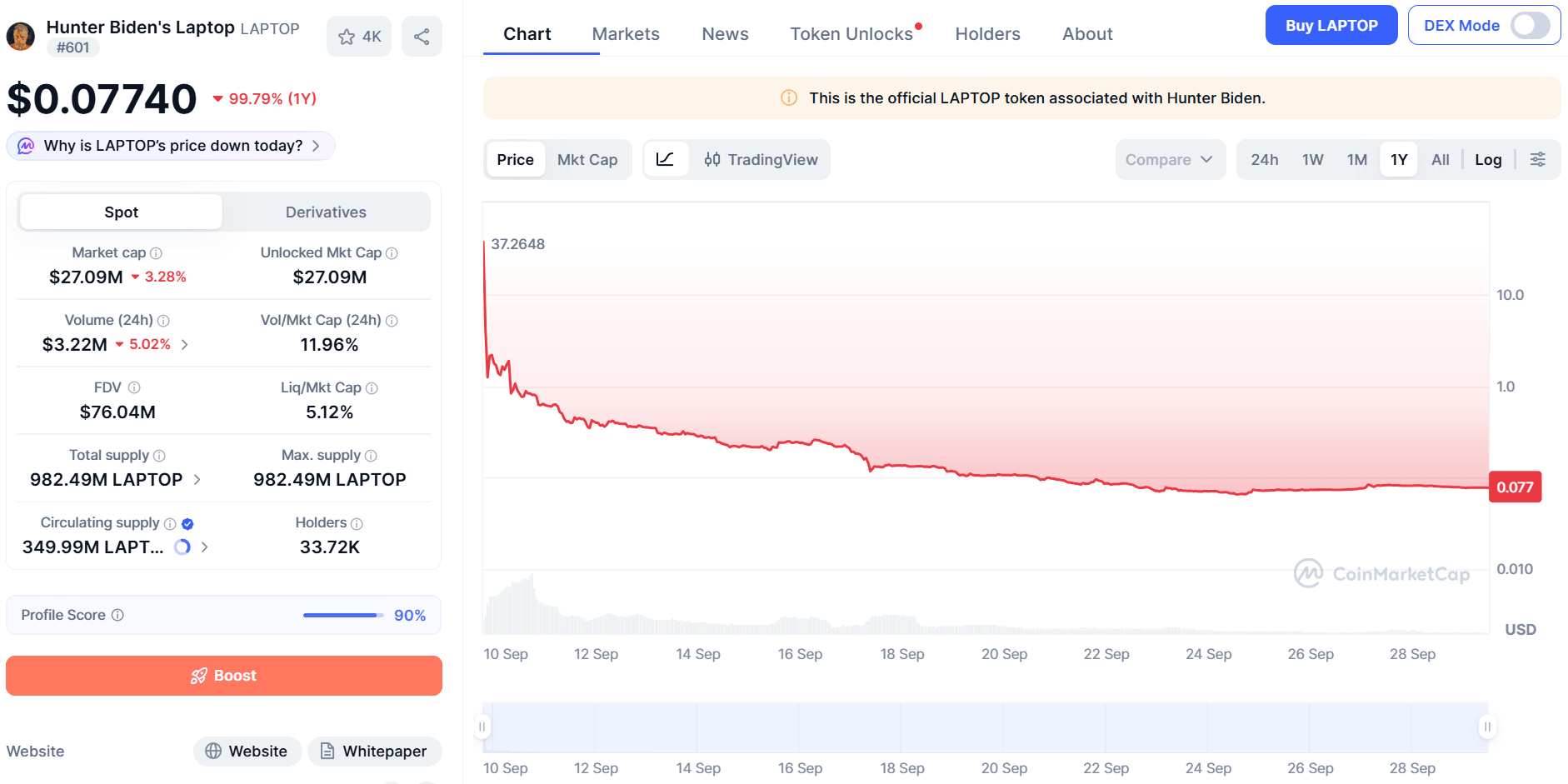1568x784 pixels.
Task: Click the Buy LAPTOP button
Action: pyautogui.click(x=1331, y=26)
